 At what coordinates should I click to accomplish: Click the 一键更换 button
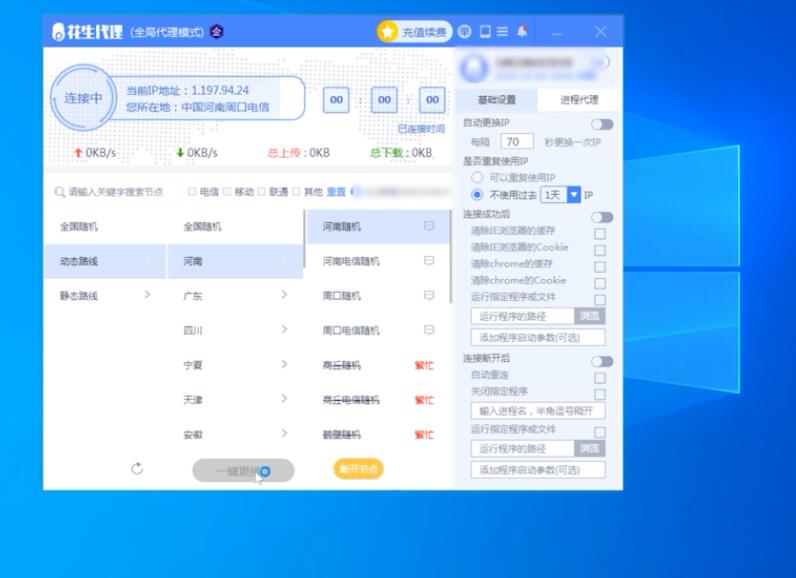point(243,470)
